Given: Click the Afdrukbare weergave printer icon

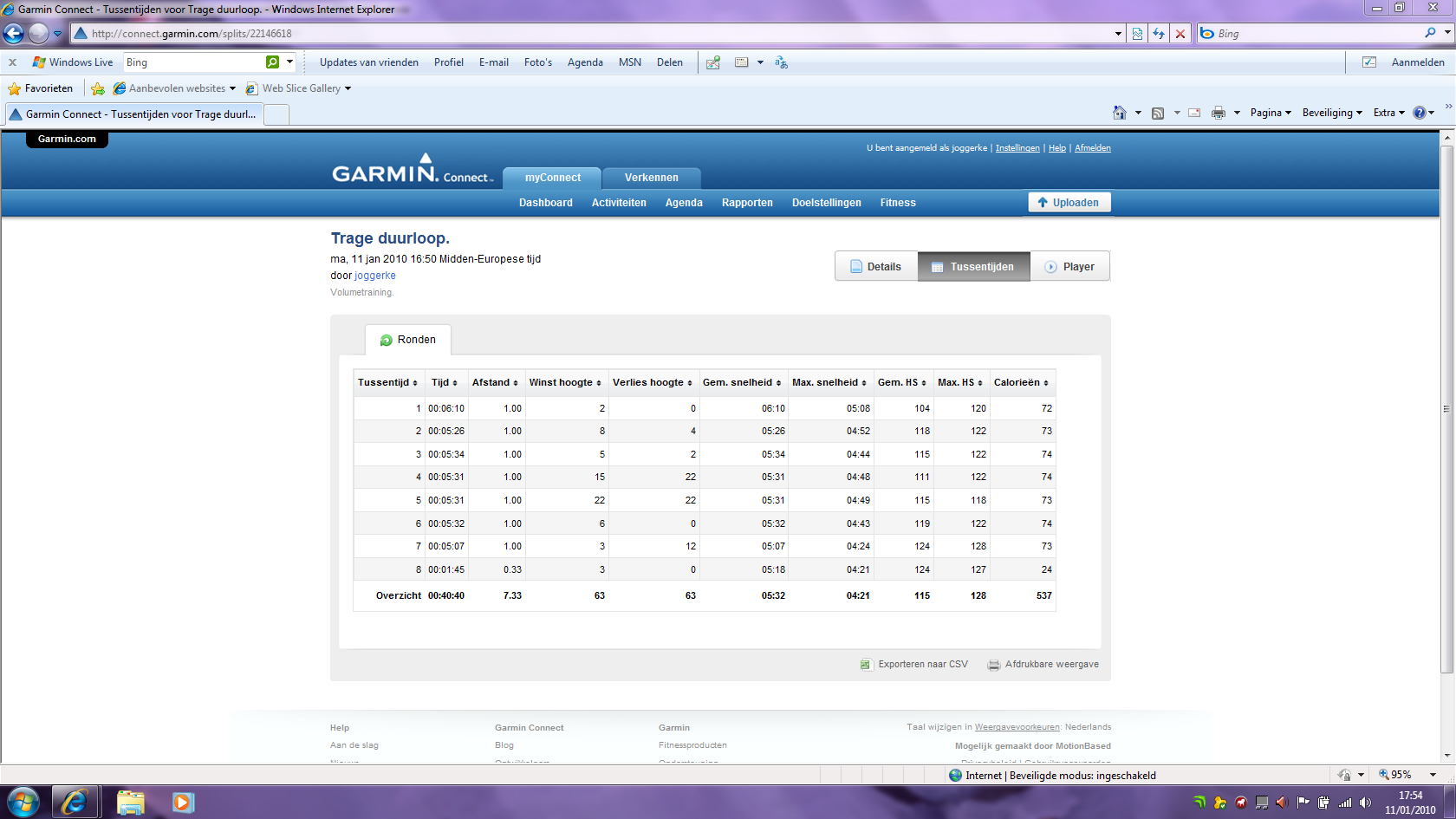Looking at the screenshot, I should click(x=994, y=665).
